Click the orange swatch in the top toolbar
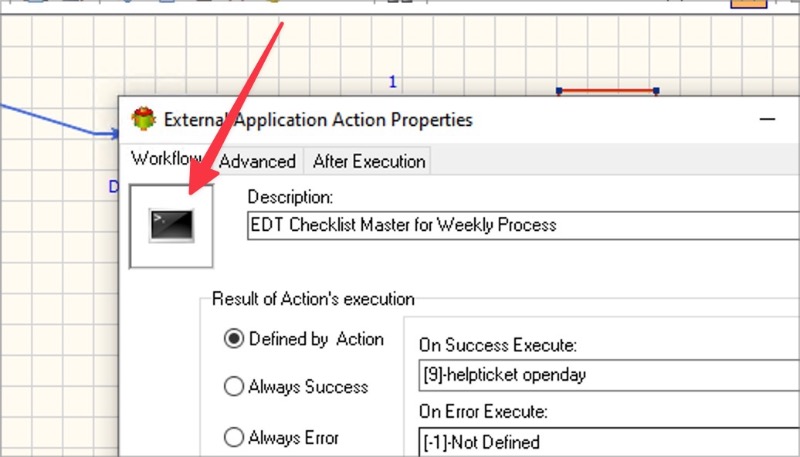 point(748,4)
